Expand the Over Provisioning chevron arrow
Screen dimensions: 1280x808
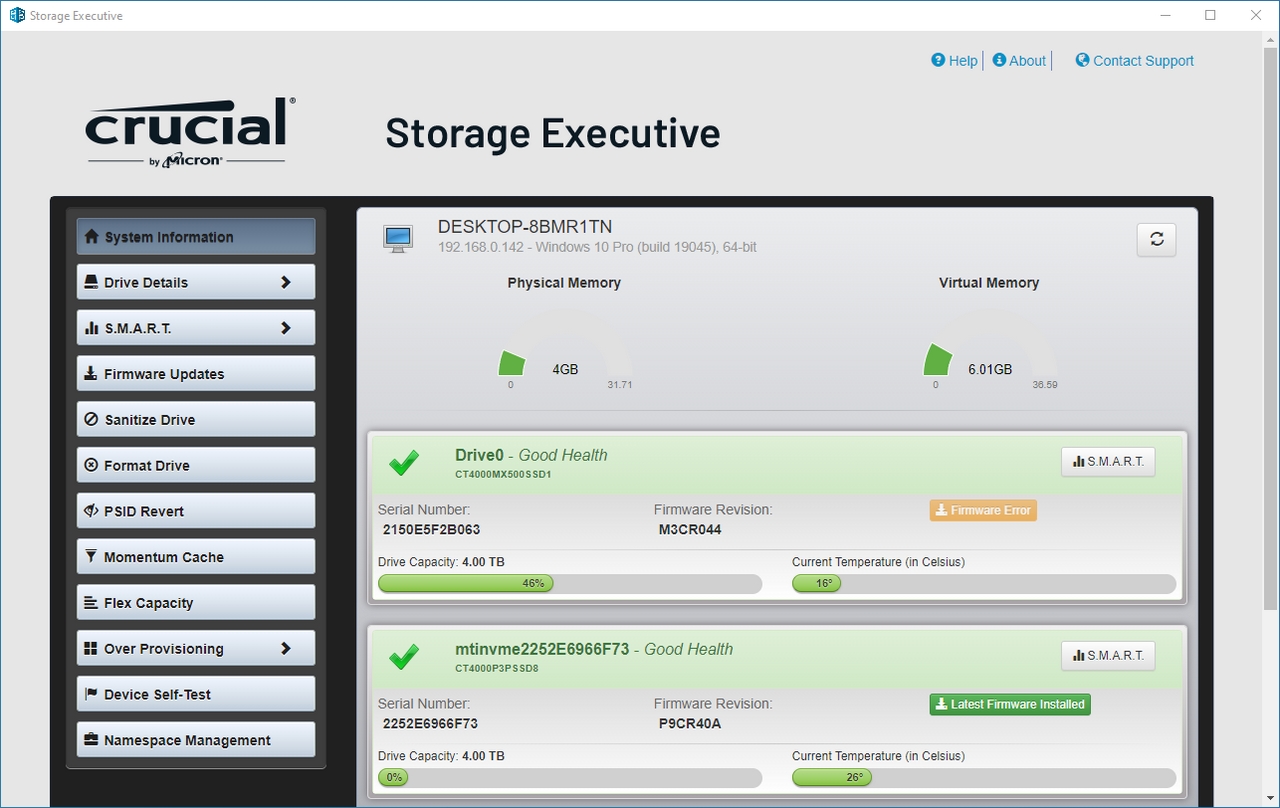click(x=286, y=648)
